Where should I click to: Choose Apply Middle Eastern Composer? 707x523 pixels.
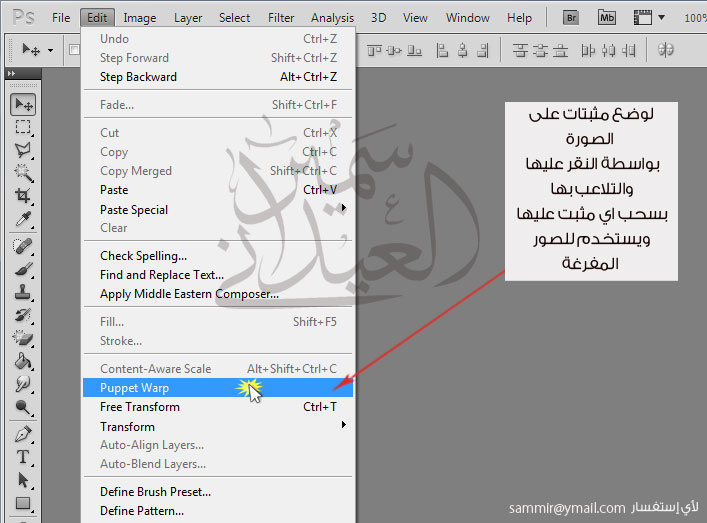[218, 294]
